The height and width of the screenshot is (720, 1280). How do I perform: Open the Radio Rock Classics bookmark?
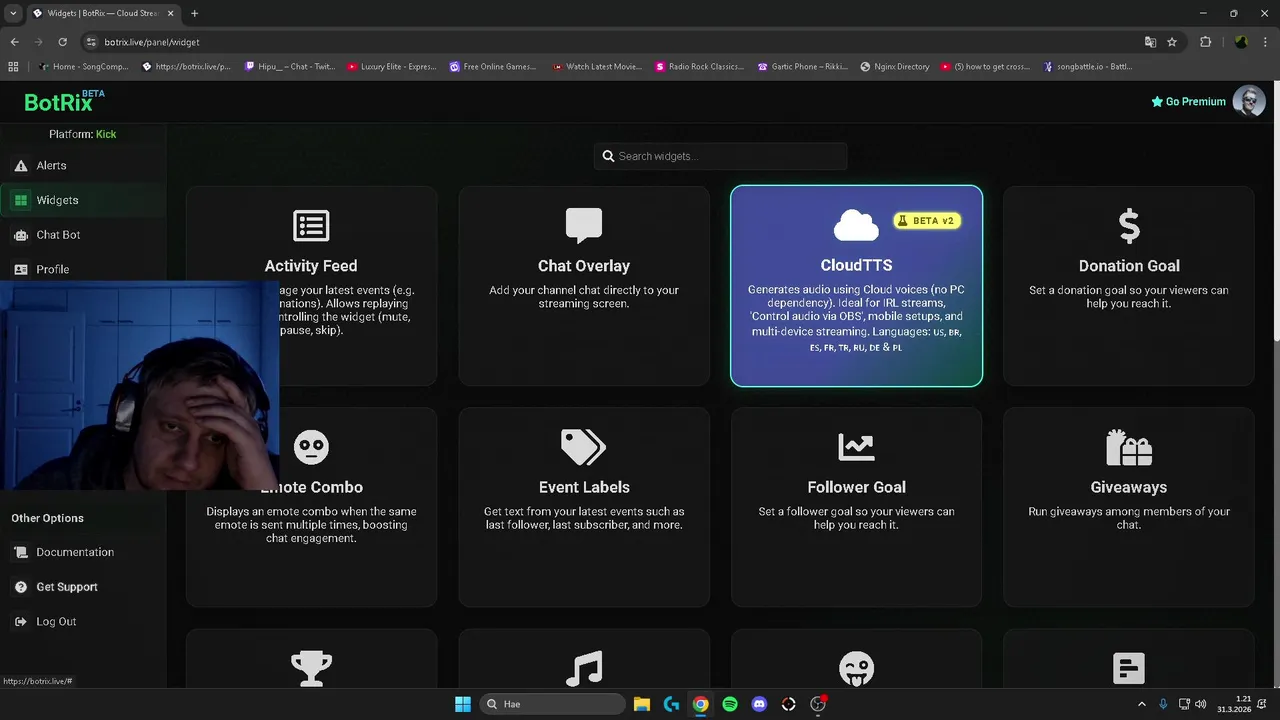pyautogui.click(x=700, y=67)
